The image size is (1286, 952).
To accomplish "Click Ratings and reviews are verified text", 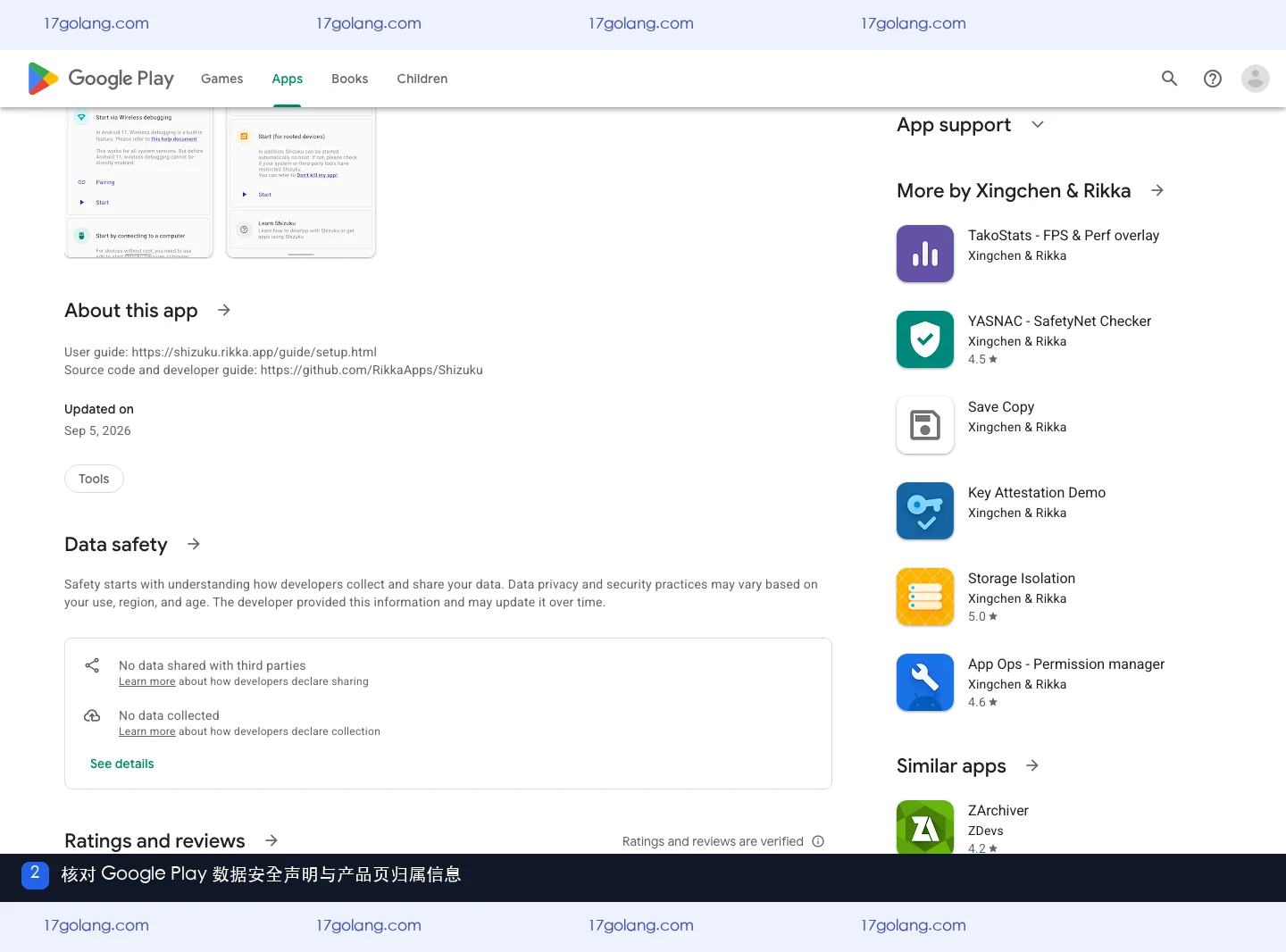I will (713, 841).
